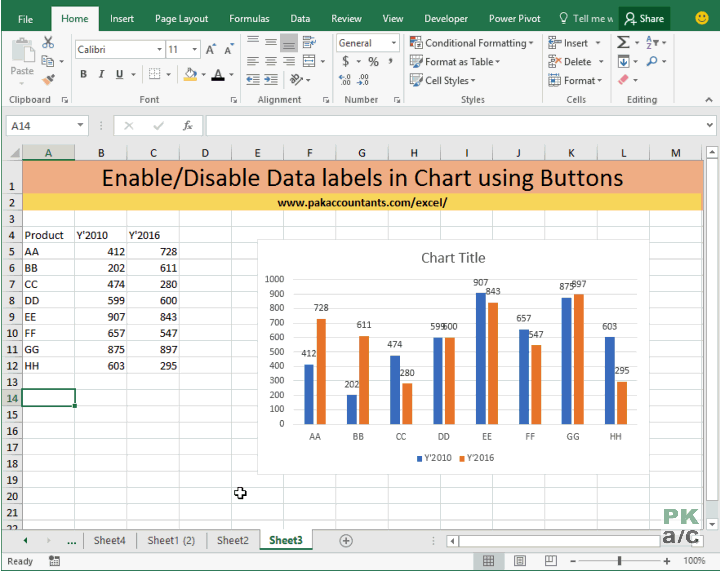Screen dimensions: 720x571
Task: Decrease font size with small A
Action: click(x=228, y=49)
